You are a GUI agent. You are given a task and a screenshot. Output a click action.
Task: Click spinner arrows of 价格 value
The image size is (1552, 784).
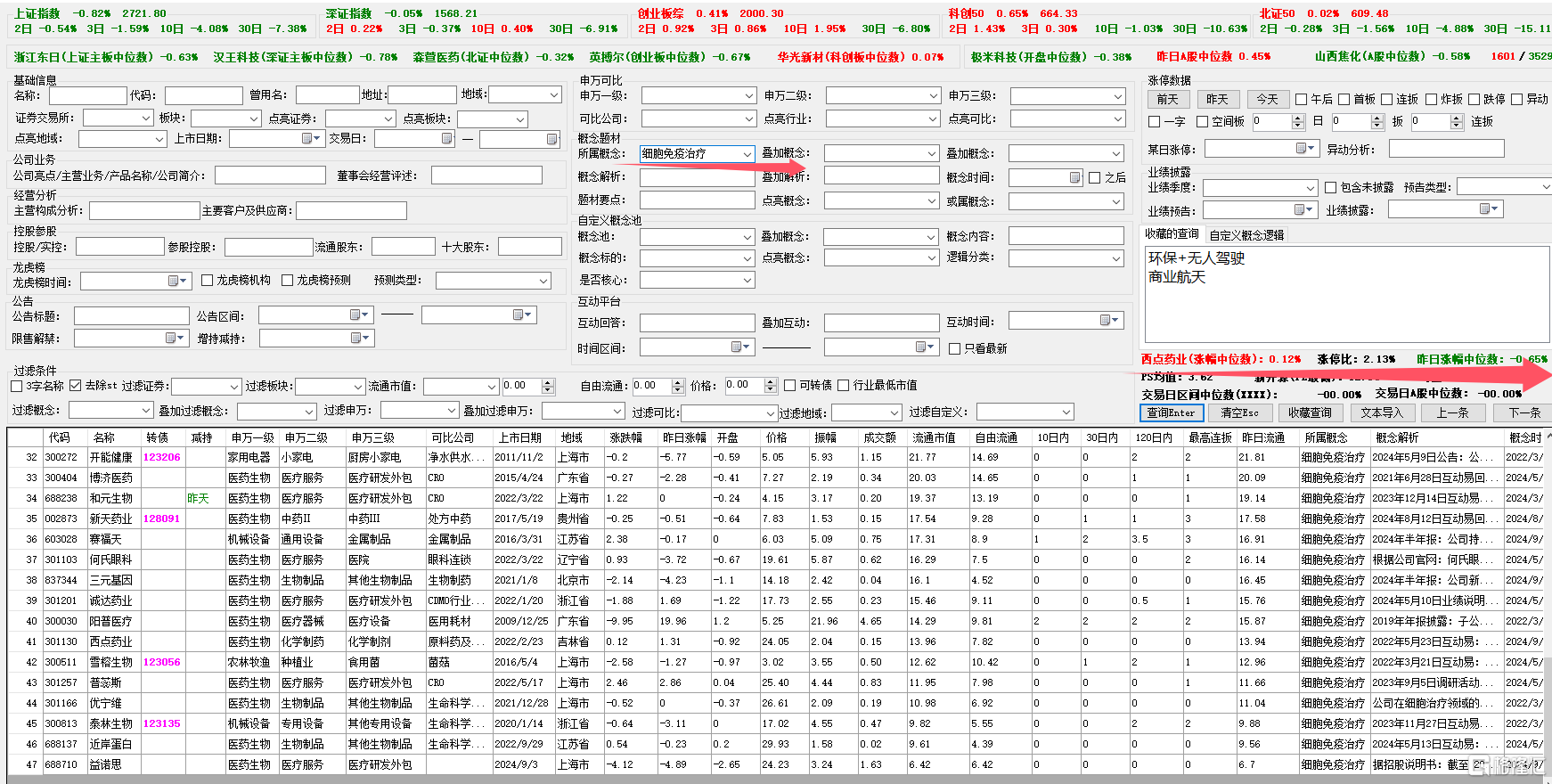[771, 386]
